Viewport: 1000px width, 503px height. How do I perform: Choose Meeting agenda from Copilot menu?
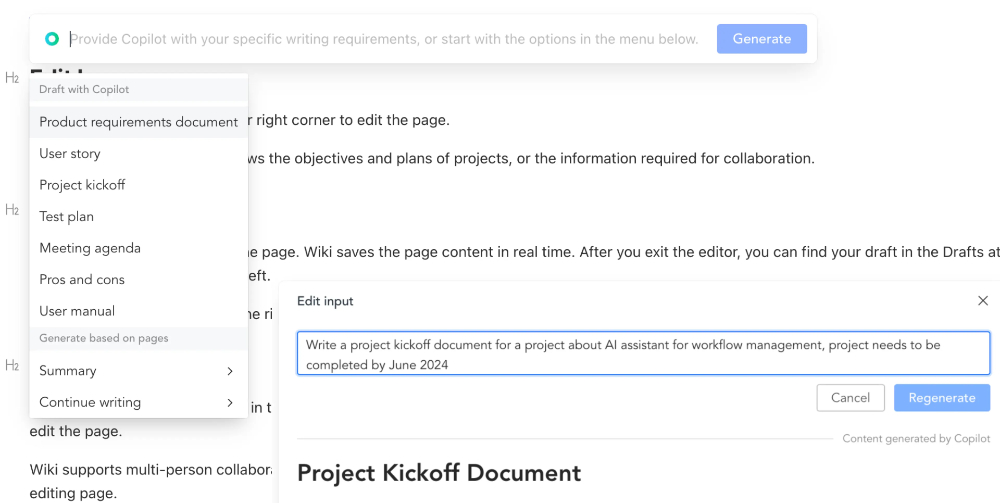tap(90, 248)
